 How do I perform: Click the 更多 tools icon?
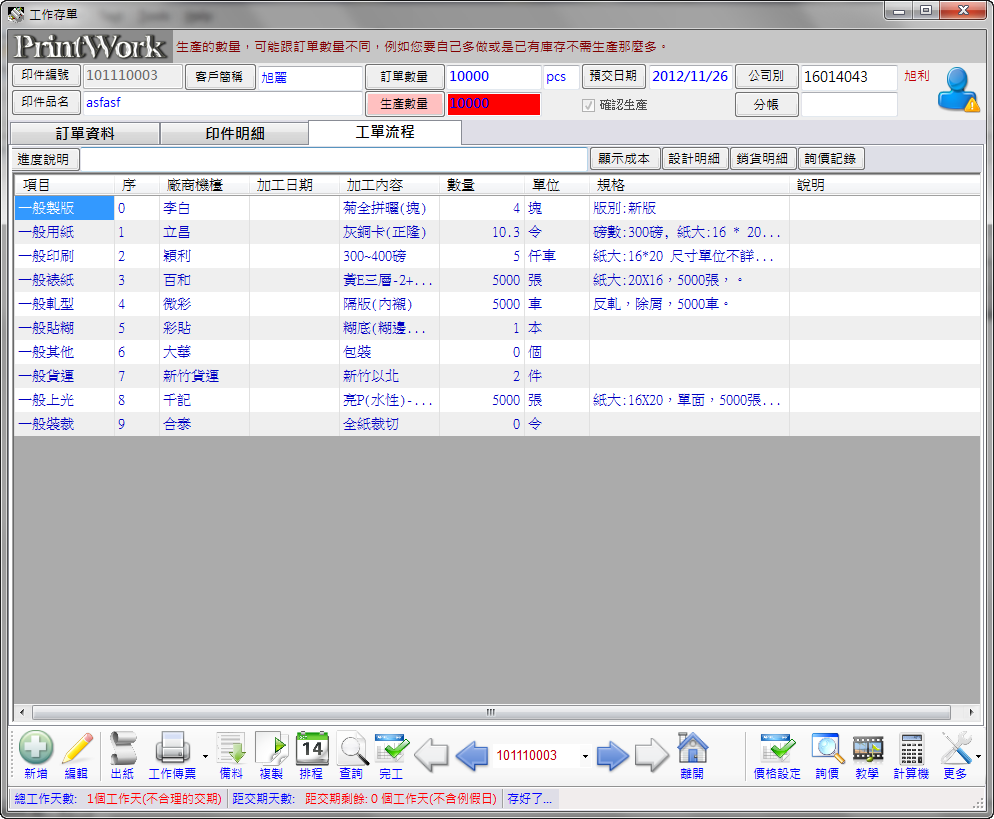coord(957,748)
